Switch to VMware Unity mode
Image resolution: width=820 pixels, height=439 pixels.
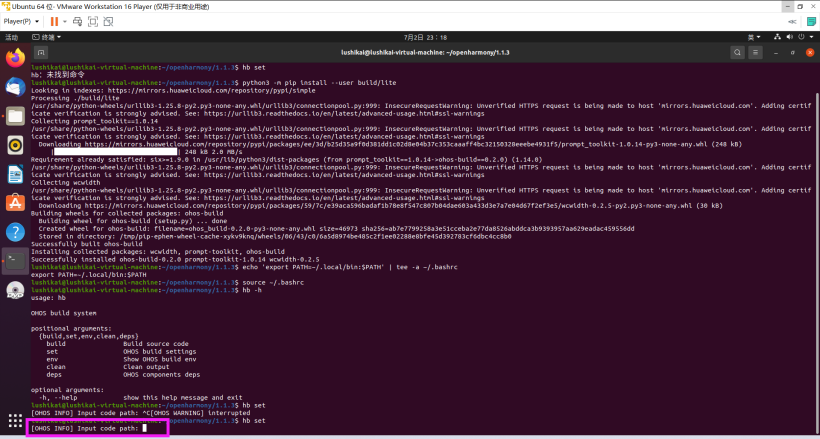tap(108, 21)
